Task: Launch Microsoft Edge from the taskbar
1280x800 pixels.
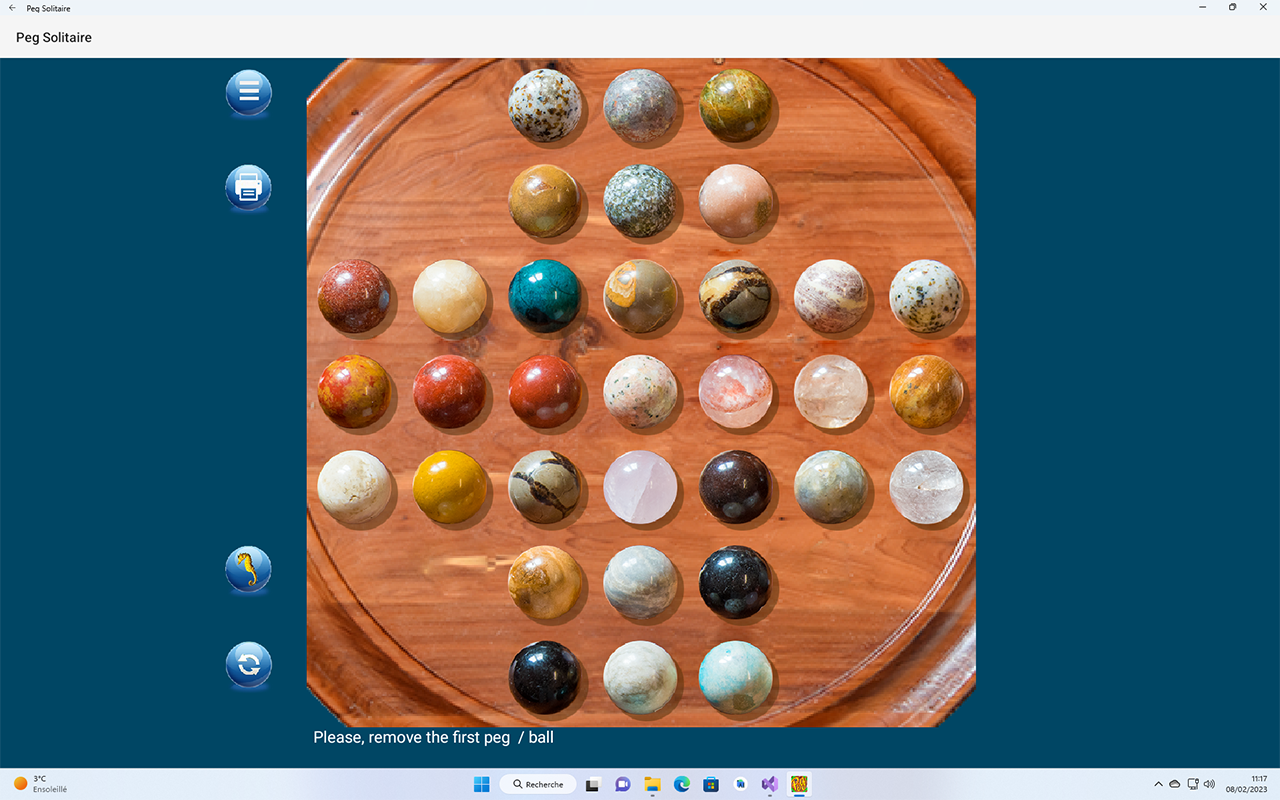Action: [682, 784]
